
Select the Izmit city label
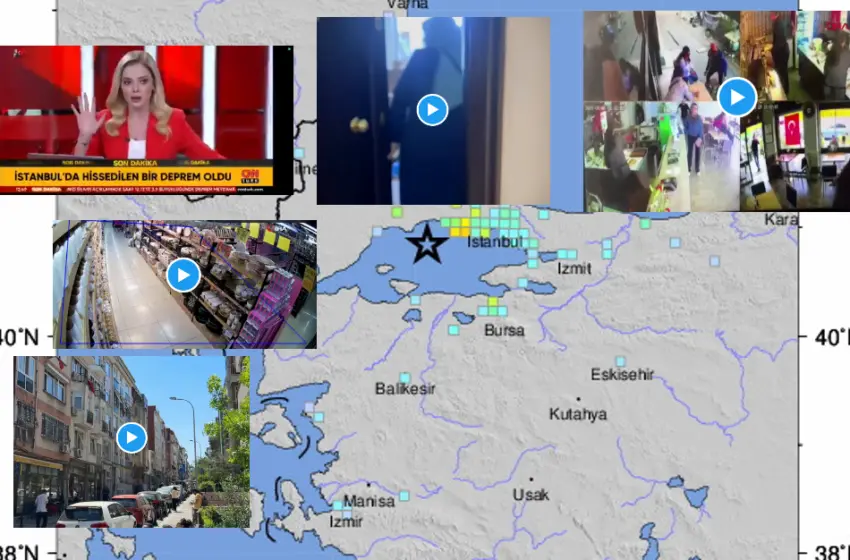(x=574, y=269)
